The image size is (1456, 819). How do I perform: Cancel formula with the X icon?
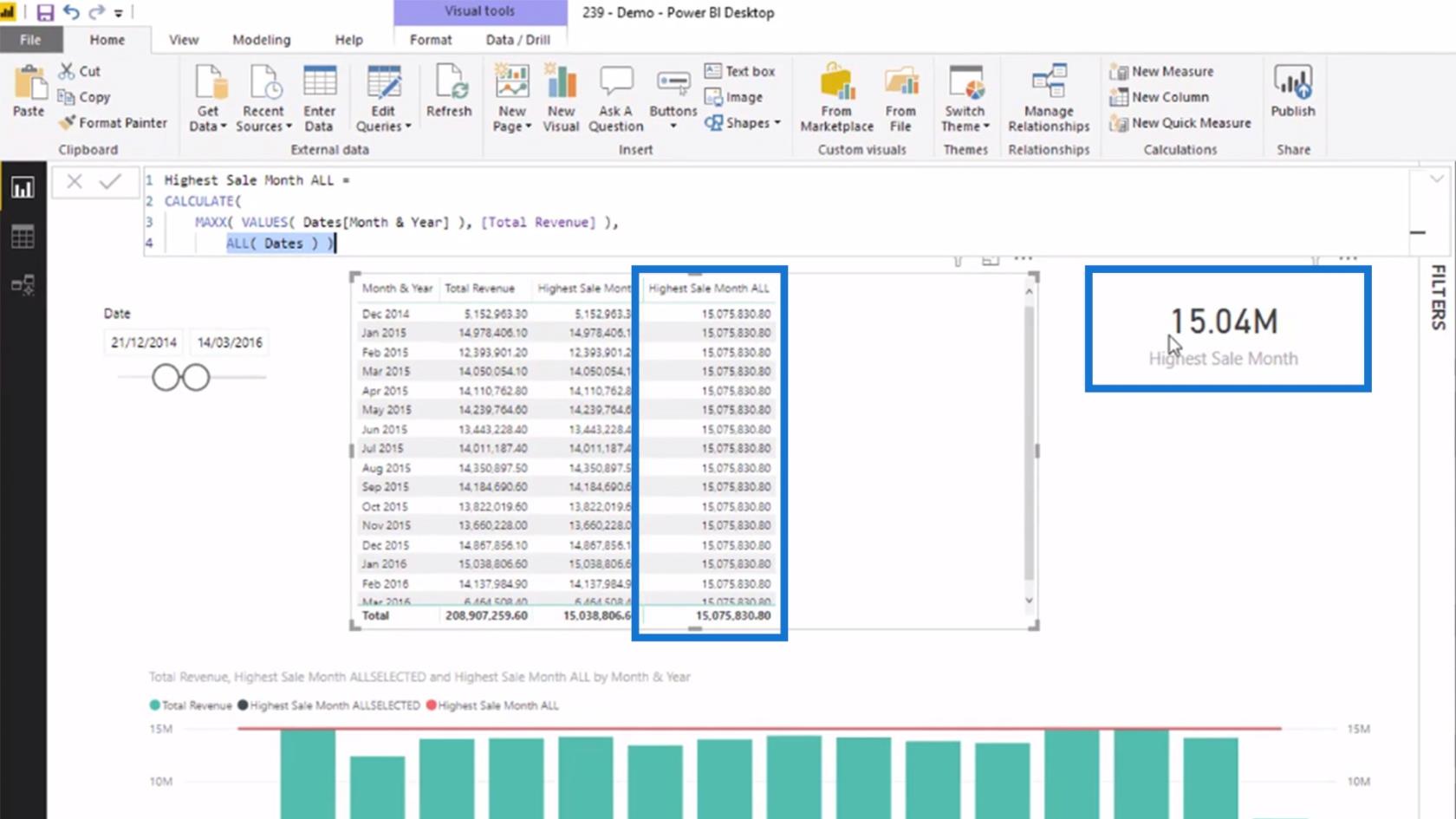[x=75, y=181]
